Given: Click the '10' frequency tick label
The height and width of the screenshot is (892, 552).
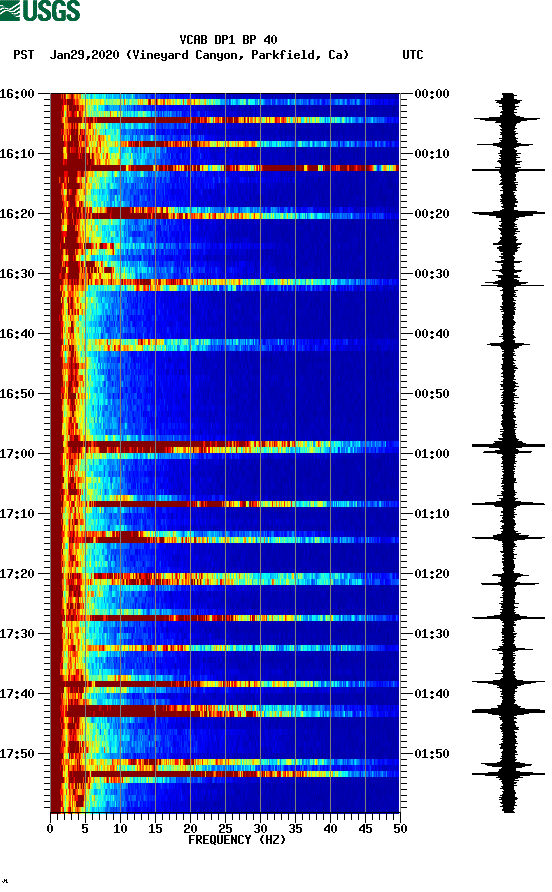Looking at the screenshot, I should 120,829.
